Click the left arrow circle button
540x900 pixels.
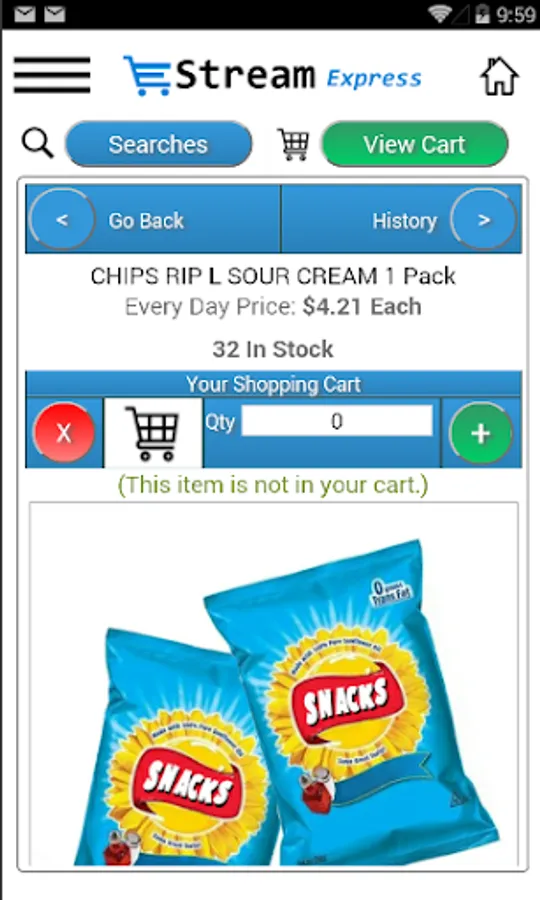point(62,219)
